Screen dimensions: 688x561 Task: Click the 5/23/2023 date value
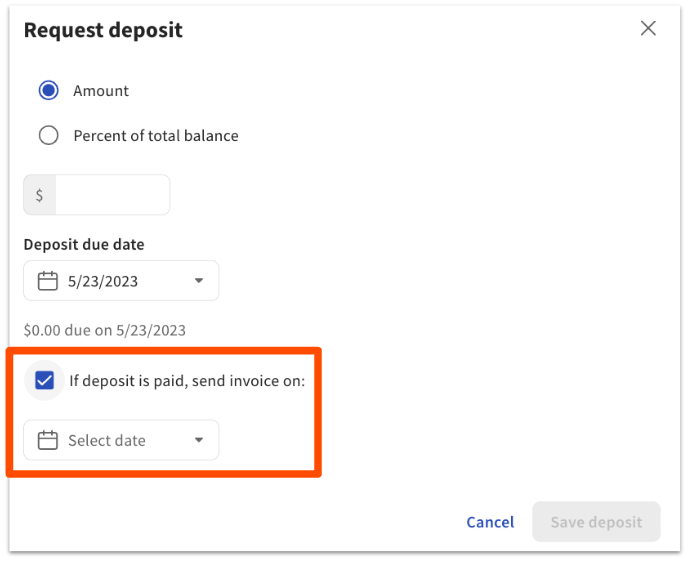point(103,281)
